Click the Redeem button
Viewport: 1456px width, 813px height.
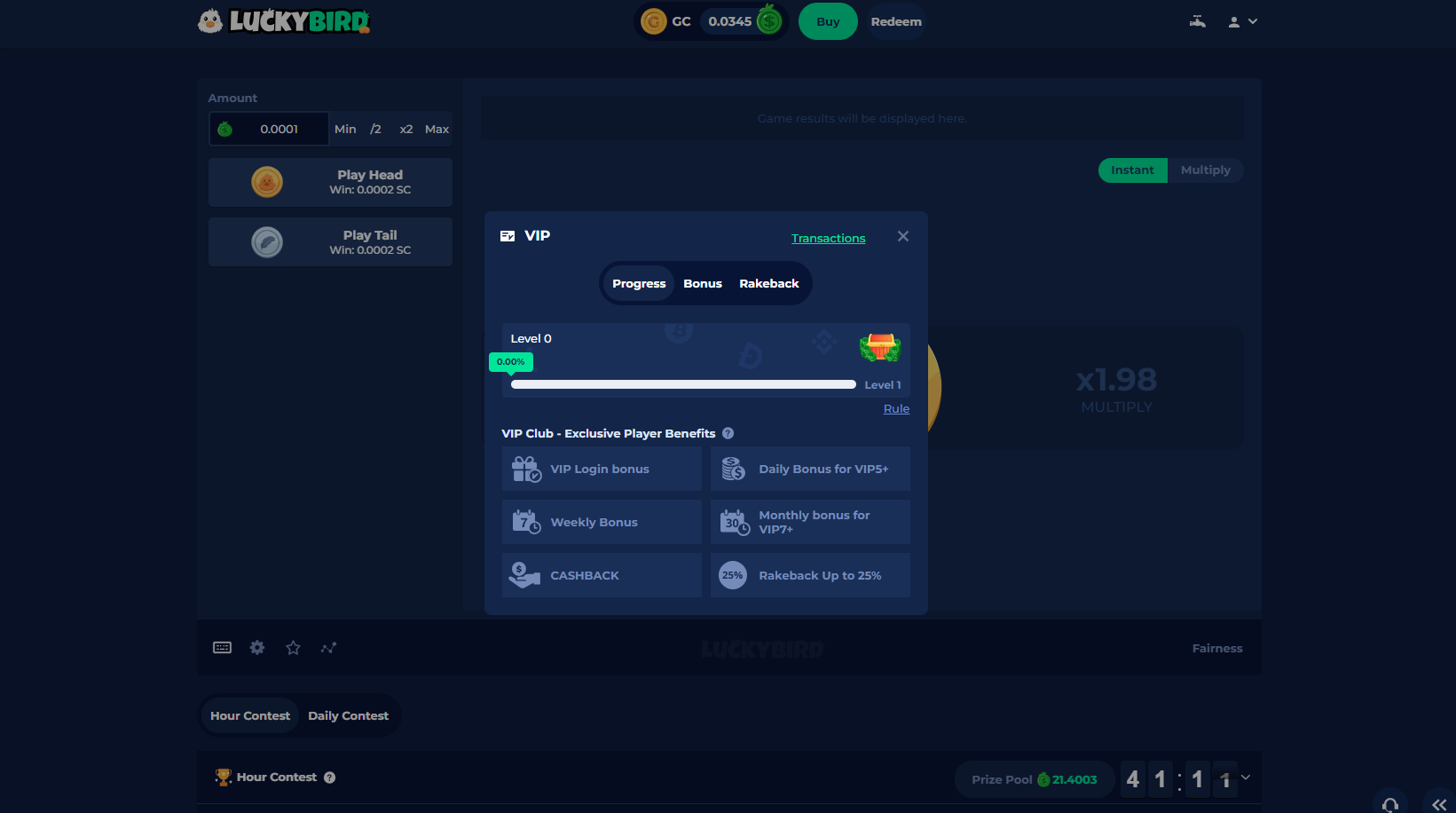pos(896,21)
